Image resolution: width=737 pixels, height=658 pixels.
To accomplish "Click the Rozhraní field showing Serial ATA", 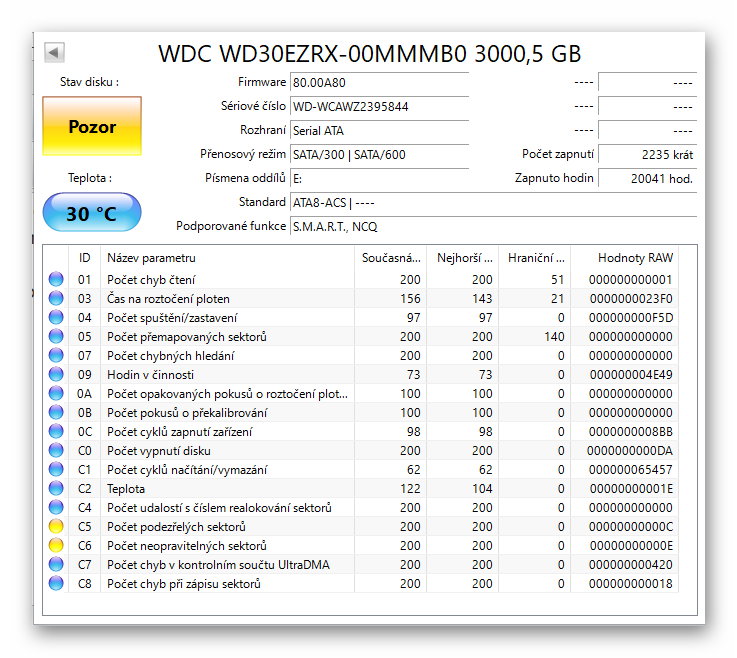I will point(380,131).
